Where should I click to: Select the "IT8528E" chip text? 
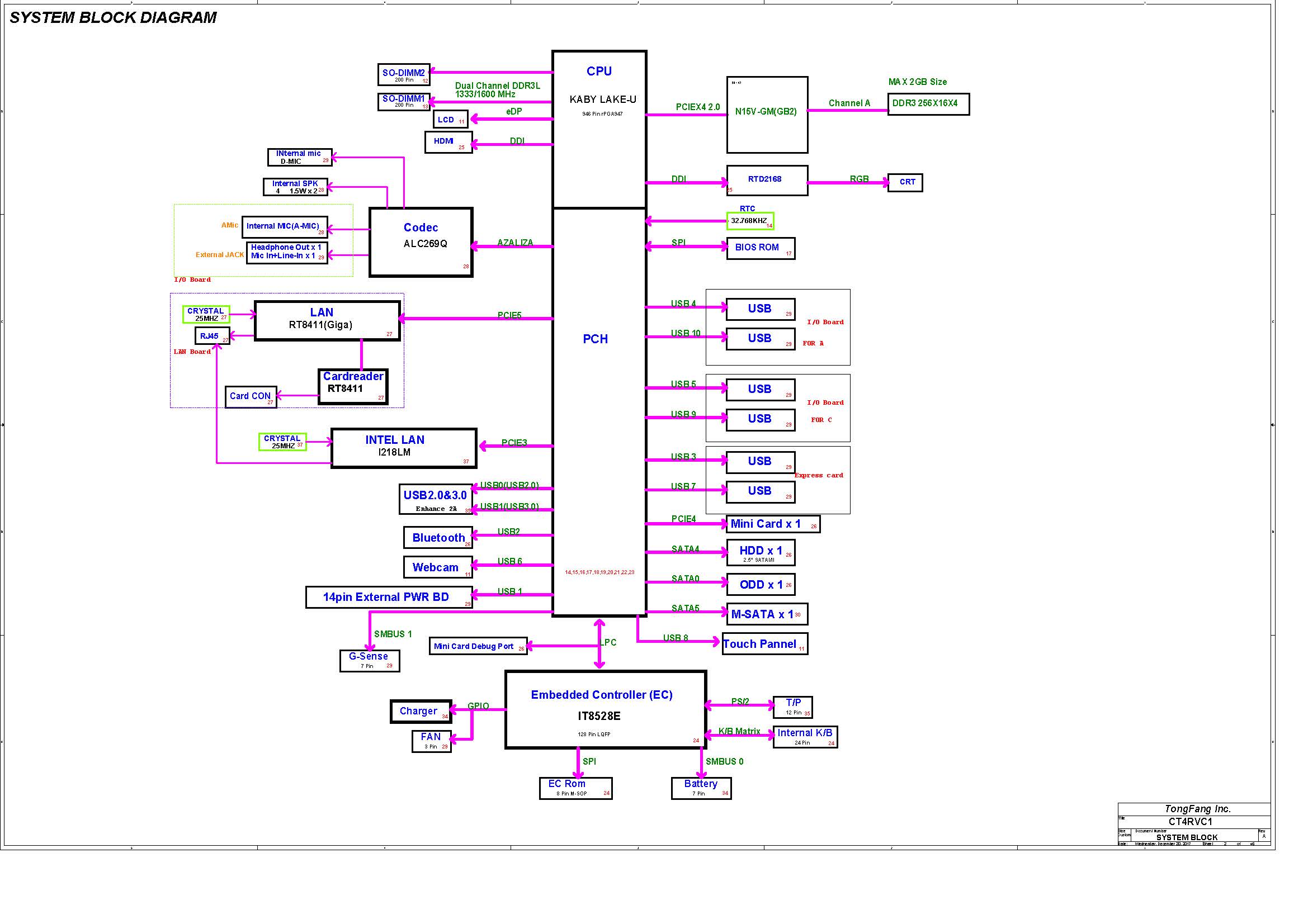599,716
